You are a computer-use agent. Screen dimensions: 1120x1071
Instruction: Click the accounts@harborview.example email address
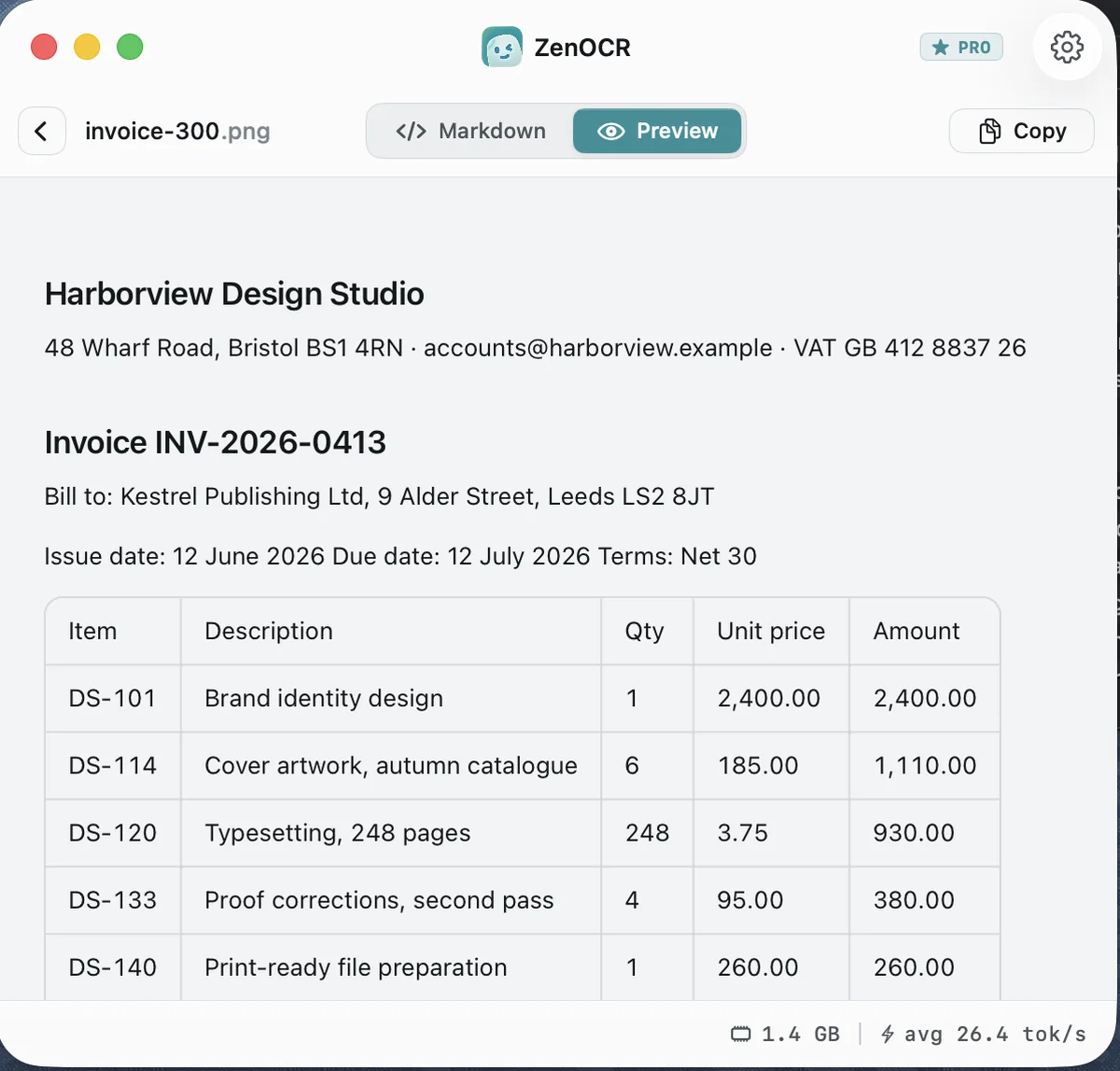point(597,348)
